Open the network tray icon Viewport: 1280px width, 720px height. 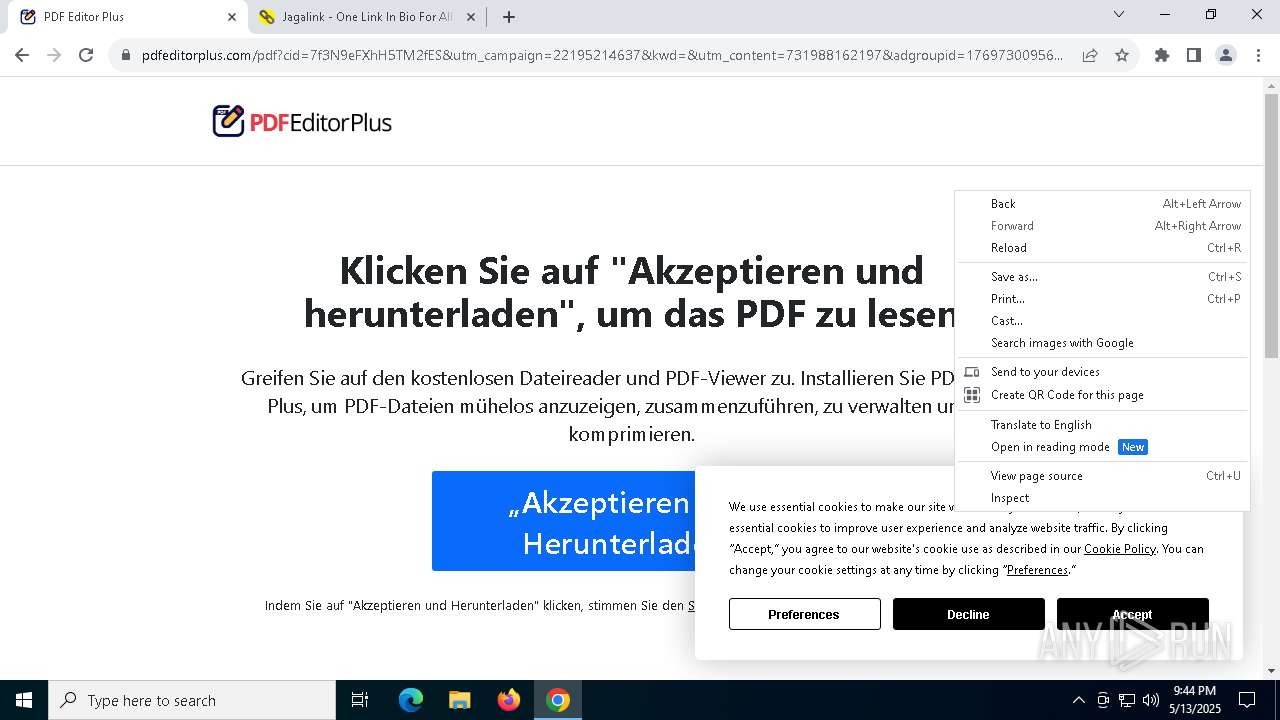1127,700
